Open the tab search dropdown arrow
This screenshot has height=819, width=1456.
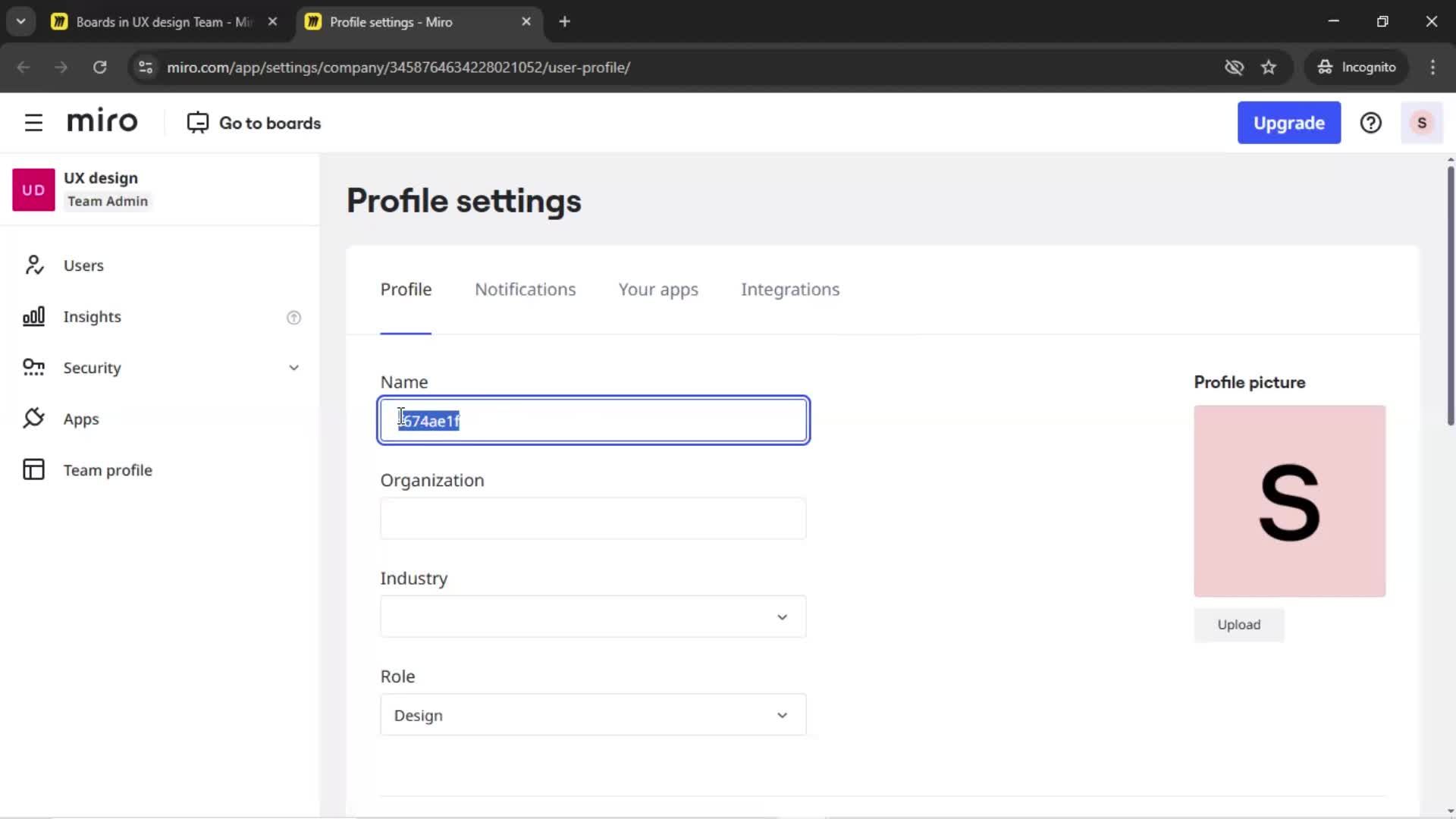coord(21,22)
